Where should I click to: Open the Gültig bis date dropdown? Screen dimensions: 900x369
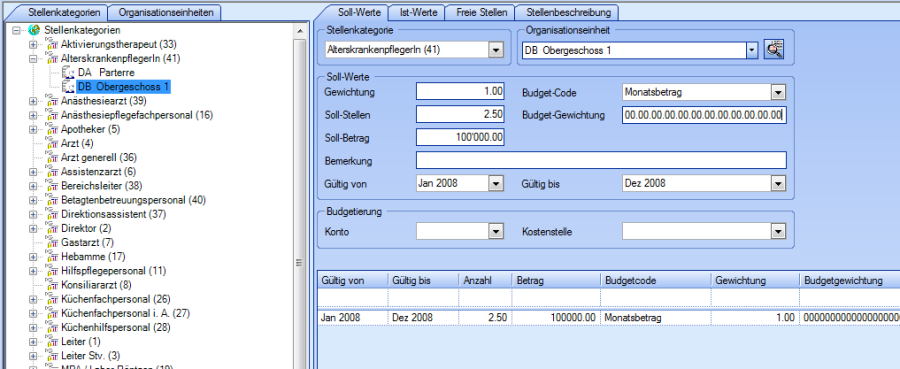click(x=778, y=184)
